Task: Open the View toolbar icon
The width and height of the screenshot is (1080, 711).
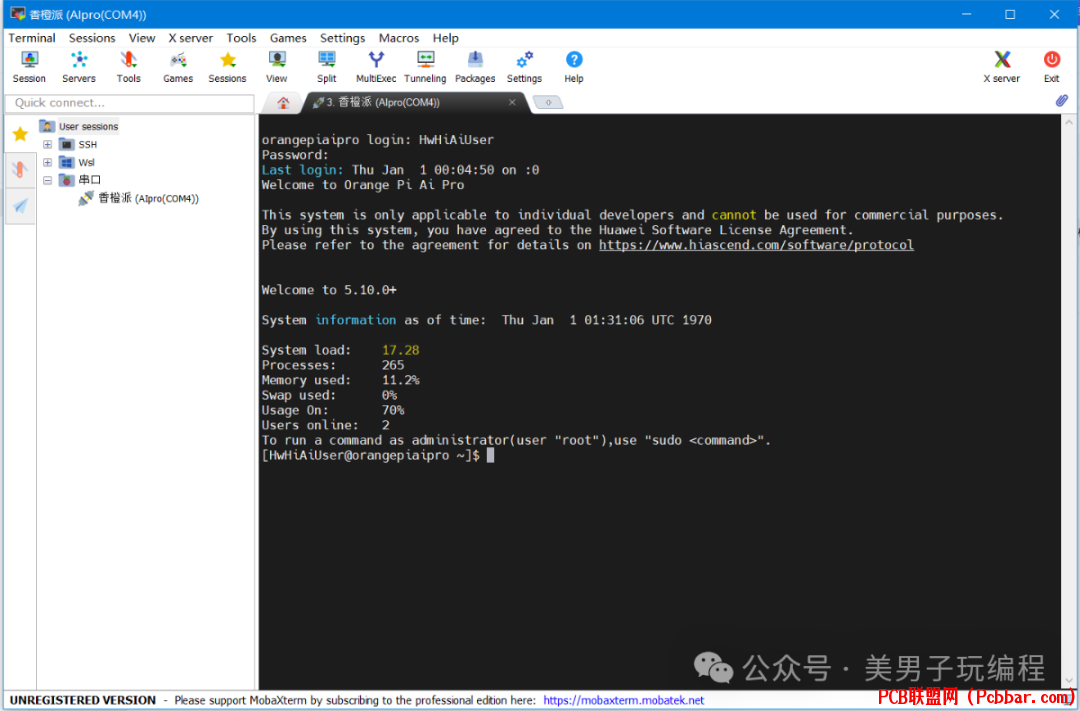Action: (277, 68)
